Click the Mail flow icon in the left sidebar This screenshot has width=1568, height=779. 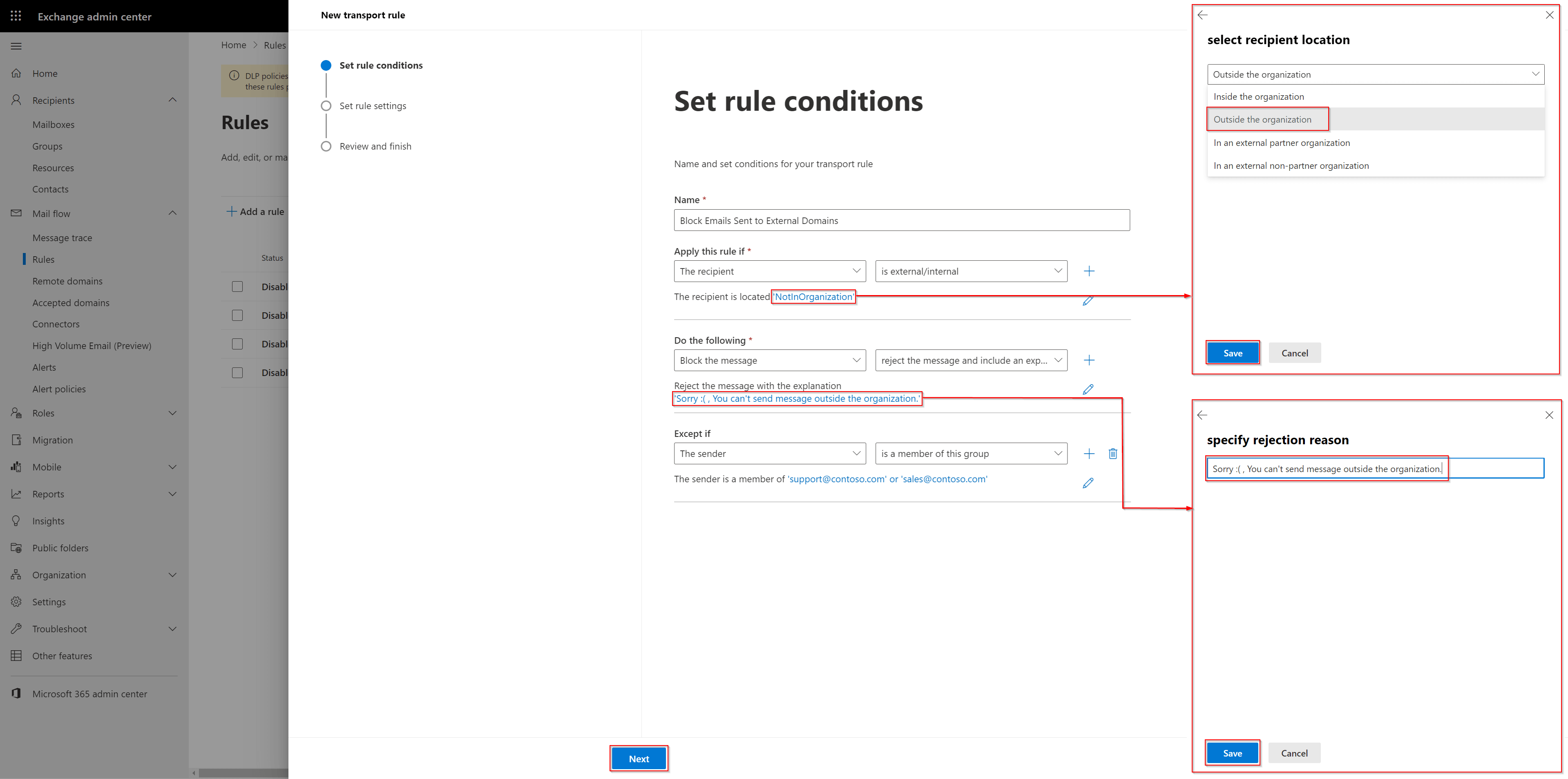click(17, 213)
